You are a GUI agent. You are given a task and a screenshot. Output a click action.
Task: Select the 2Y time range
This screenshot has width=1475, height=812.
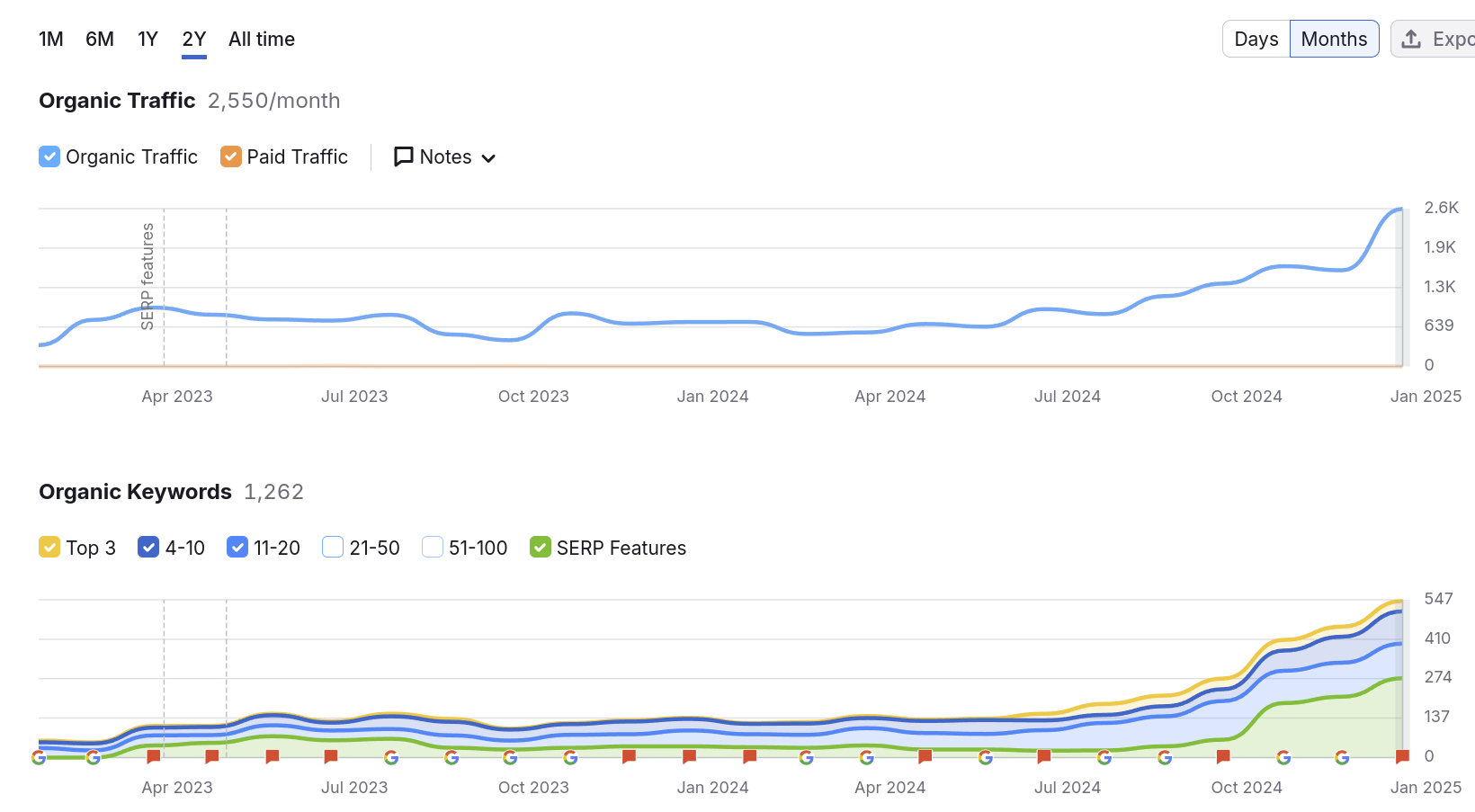point(194,39)
